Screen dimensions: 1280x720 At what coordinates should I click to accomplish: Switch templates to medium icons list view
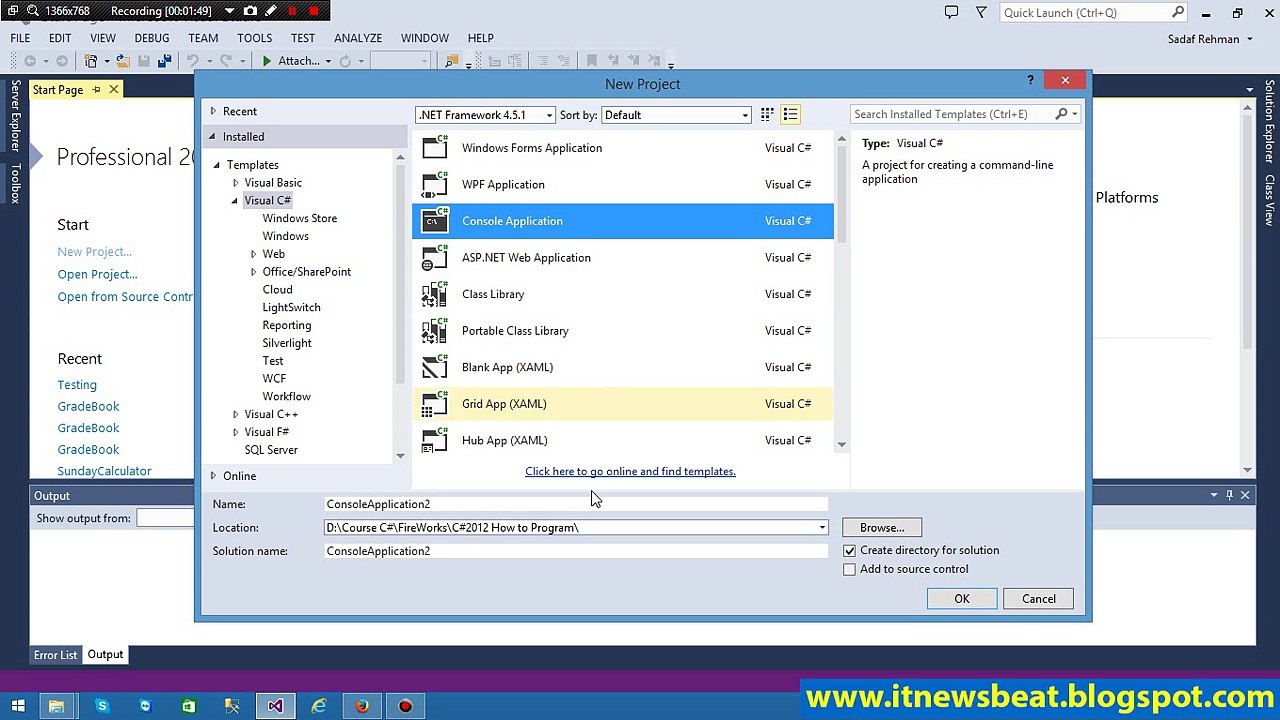[x=790, y=115]
